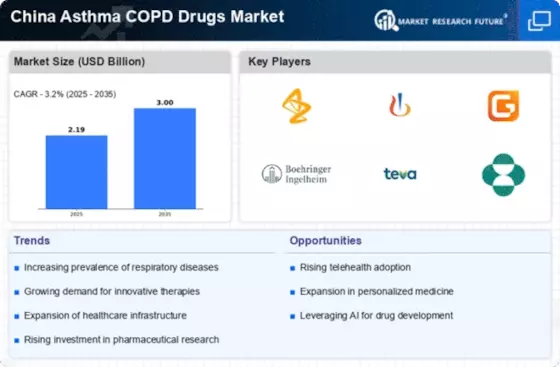Click 'Expansion in personalized medicine' item

[376, 292]
